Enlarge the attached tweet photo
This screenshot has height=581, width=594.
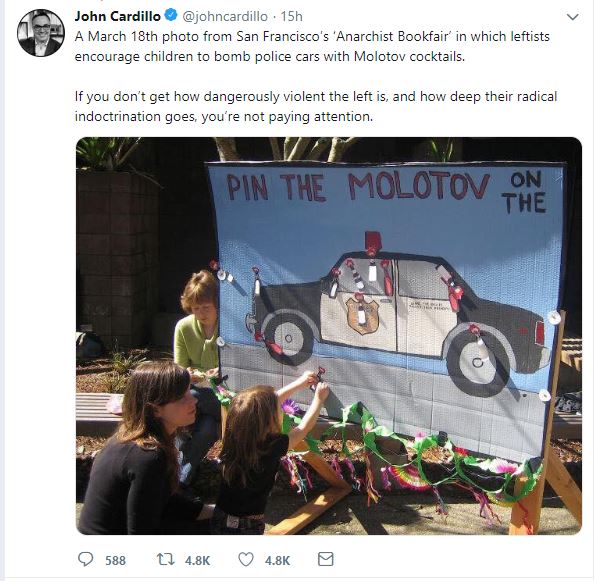point(329,336)
